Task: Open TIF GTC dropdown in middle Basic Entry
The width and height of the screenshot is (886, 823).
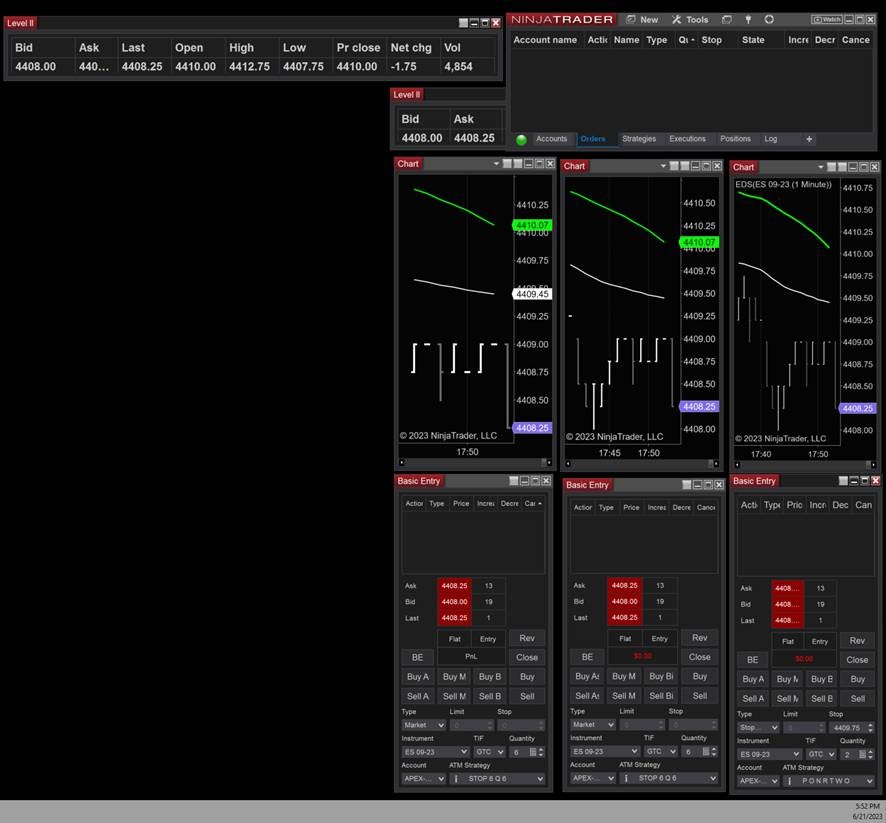Action: [x=661, y=751]
